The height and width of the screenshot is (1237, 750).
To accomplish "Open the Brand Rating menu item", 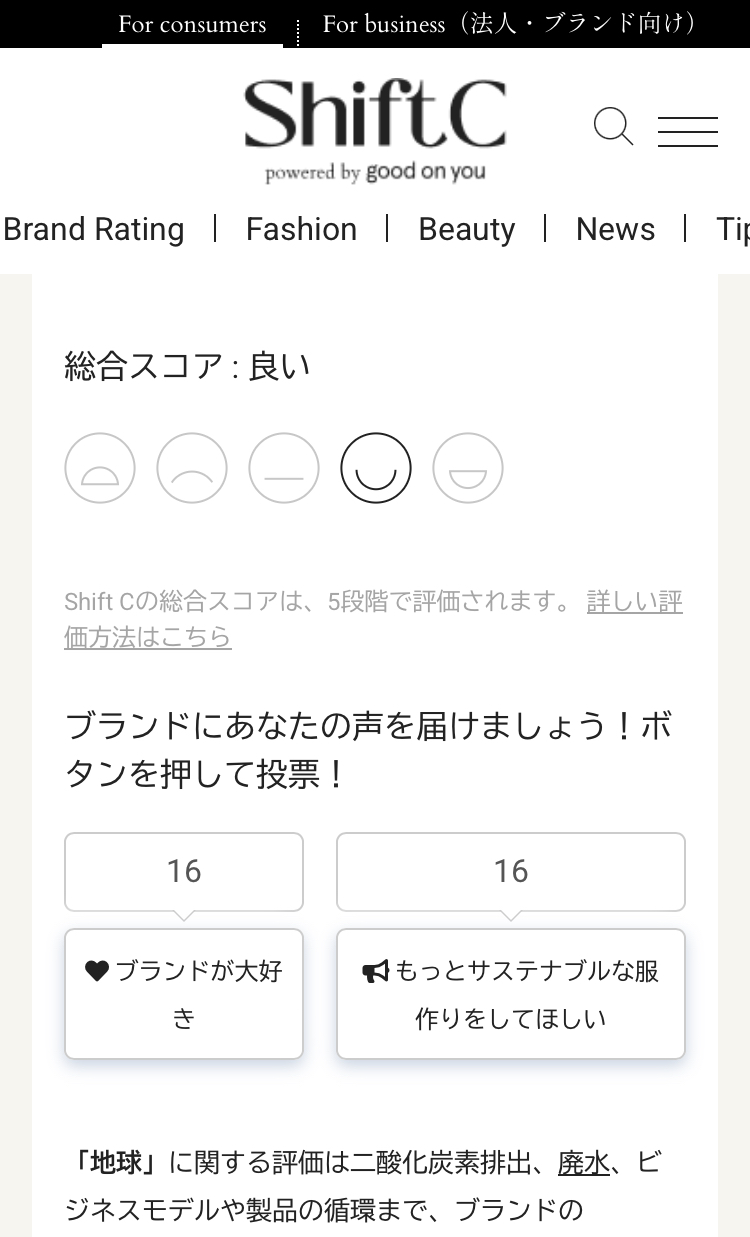I will coord(94,229).
